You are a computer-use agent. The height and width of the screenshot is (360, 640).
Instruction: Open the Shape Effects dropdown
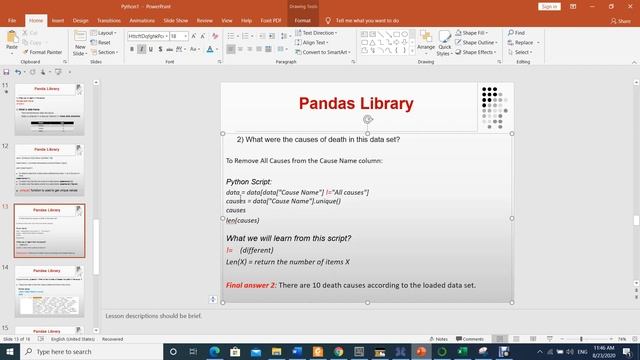476,52
